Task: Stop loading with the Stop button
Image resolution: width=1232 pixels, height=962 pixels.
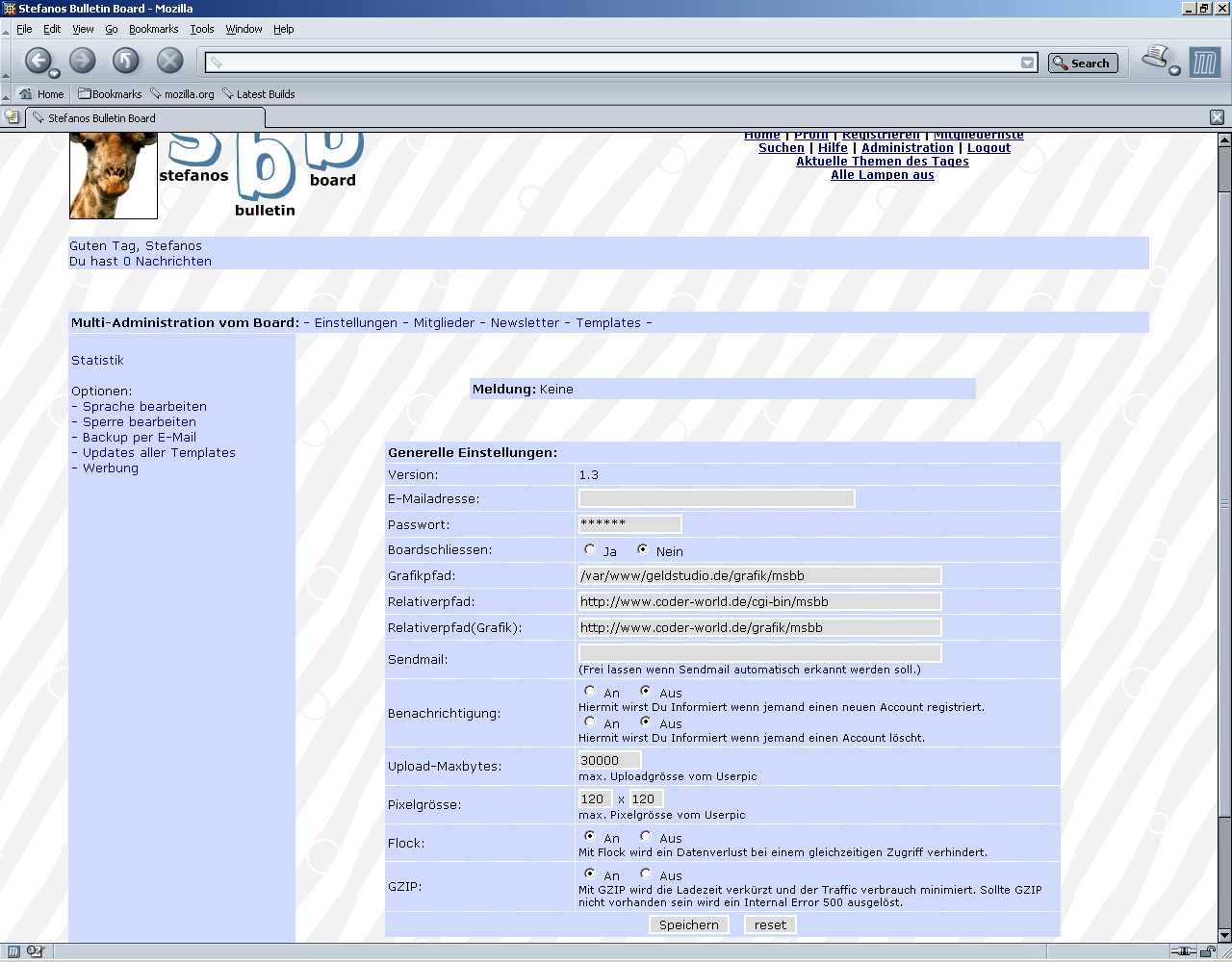Action: pyautogui.click(x=169, y=61)
